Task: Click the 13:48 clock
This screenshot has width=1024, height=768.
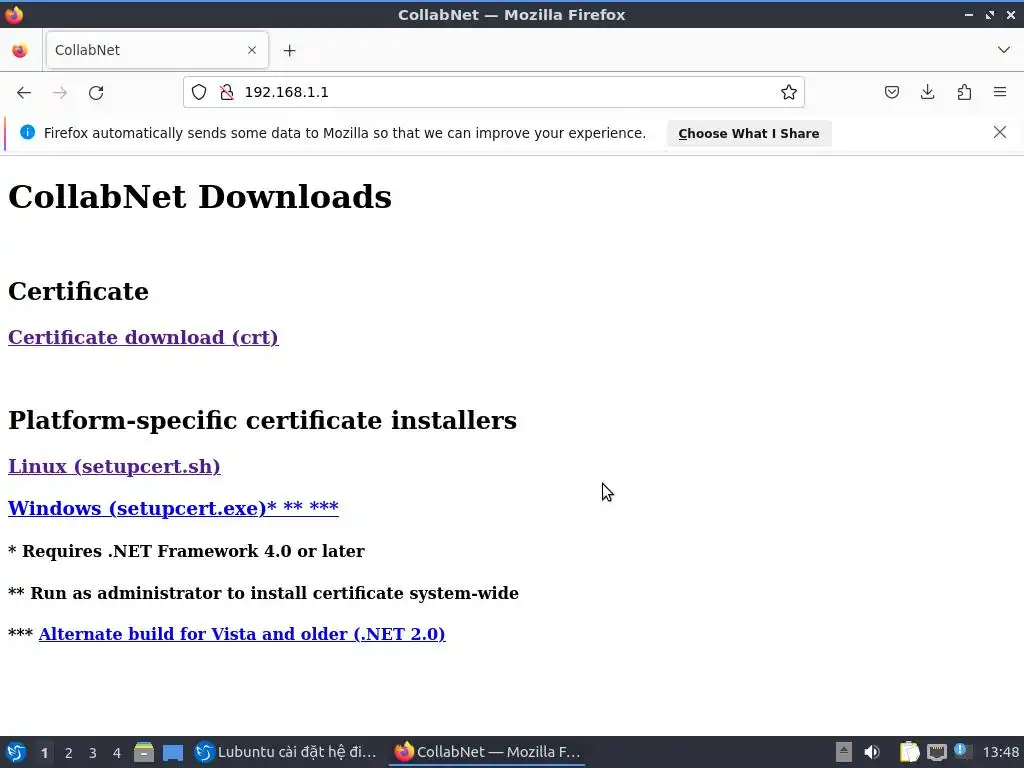Action: pyautogui.click(x=1000, y=752)
